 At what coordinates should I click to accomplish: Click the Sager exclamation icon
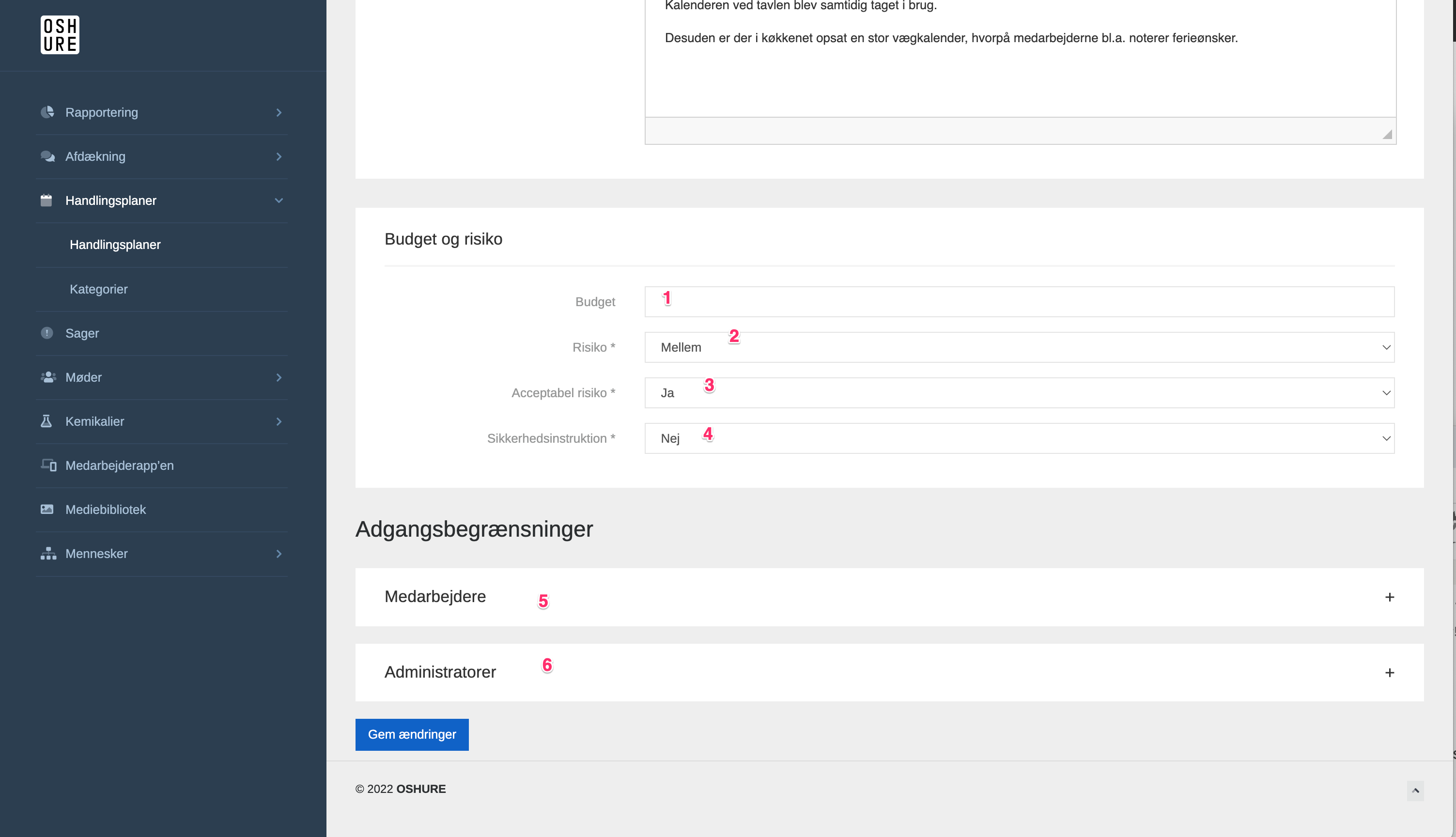coord(47,333)
